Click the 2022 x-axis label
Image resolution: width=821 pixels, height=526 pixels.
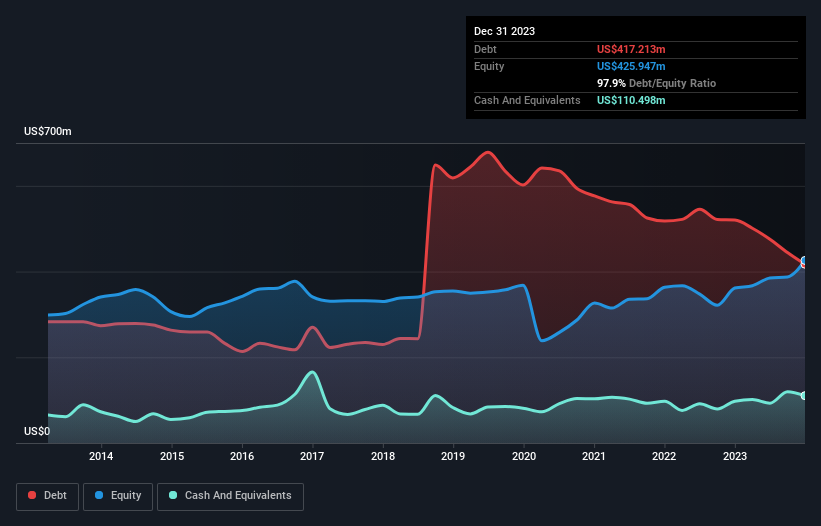(x=664, y=456)
